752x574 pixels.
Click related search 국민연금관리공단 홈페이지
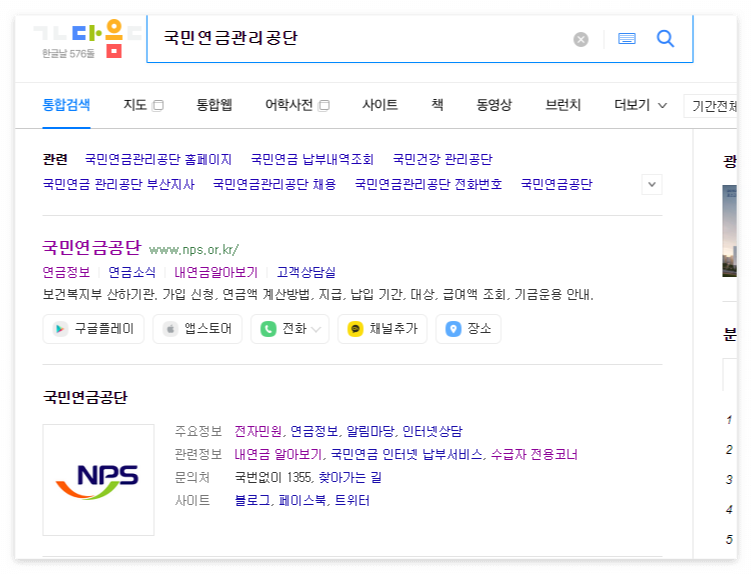click(158, 159)
